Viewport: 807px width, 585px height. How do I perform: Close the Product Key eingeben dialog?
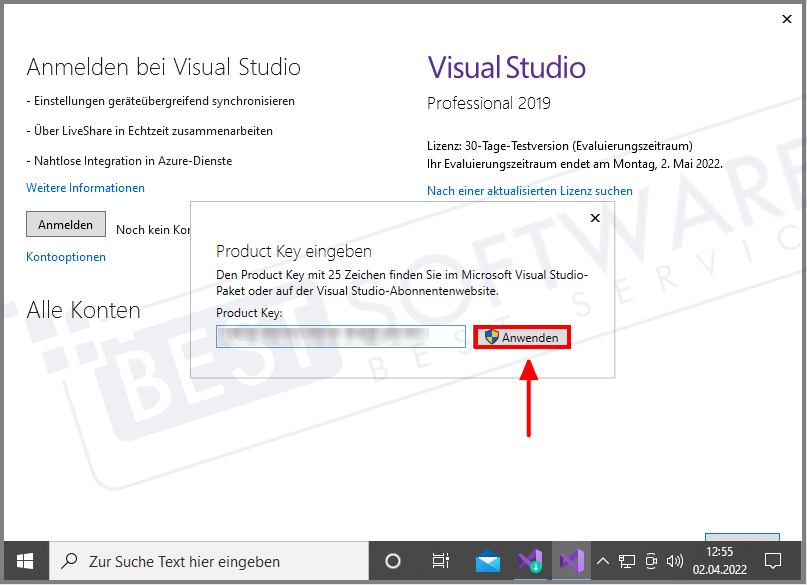(x=595, y=217)
